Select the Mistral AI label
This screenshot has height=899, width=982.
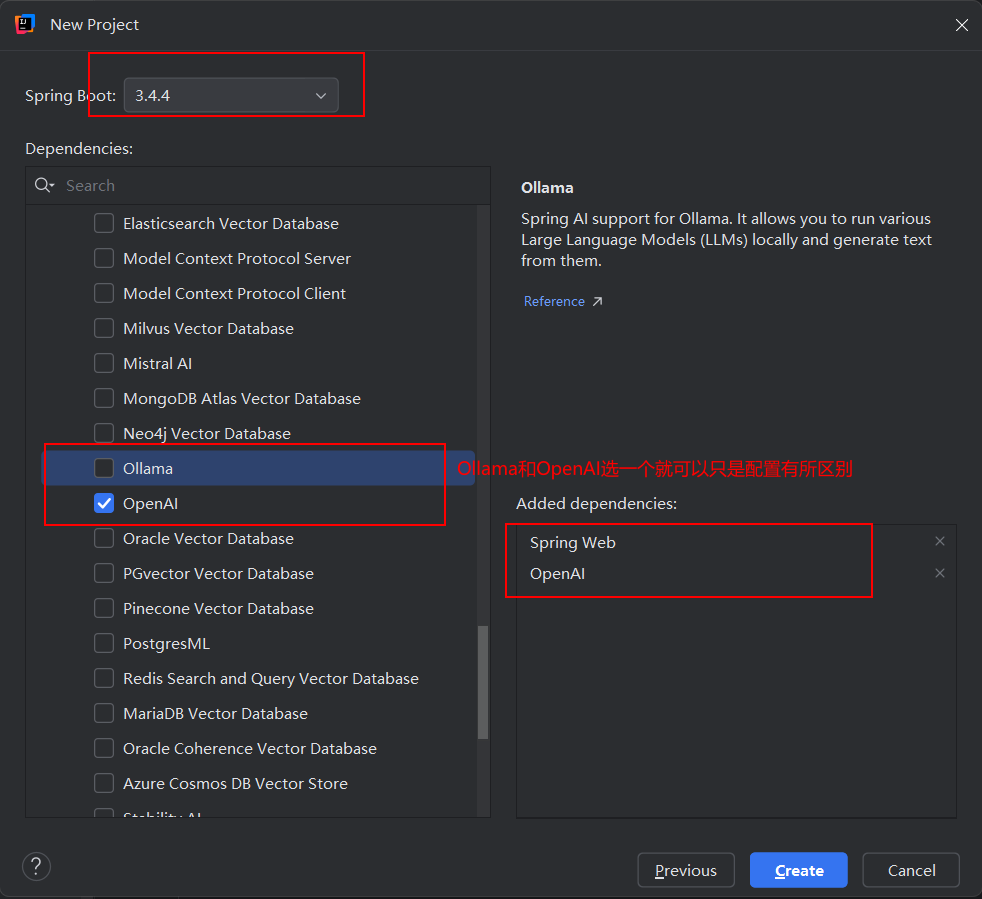pos(157,363)
